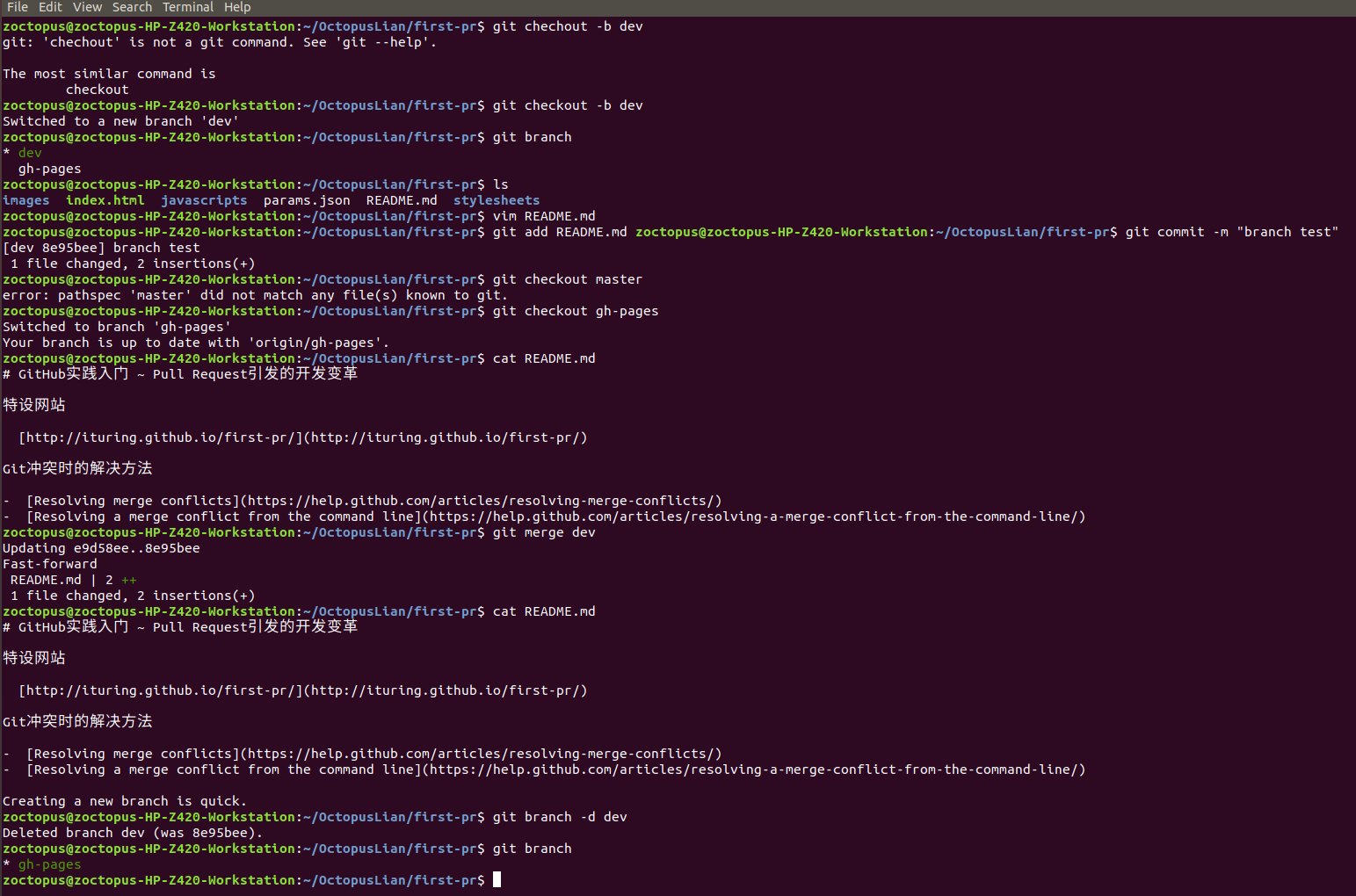Click the 'stylesheets' directory name
1356x896 pixels.
[497, 200]
